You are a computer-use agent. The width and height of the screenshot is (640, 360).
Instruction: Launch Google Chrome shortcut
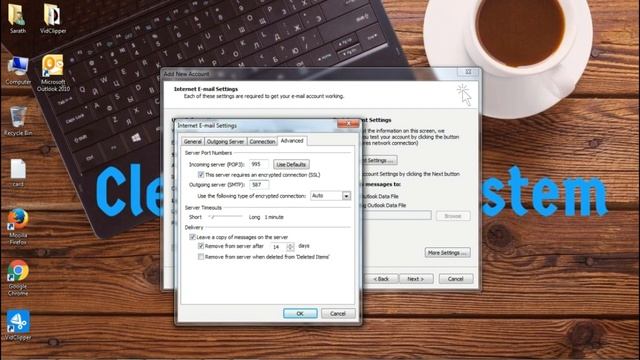pos(18,278)
